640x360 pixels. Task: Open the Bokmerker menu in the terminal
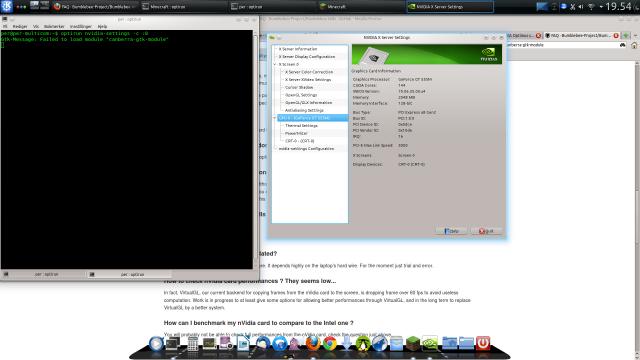[54, 27]
